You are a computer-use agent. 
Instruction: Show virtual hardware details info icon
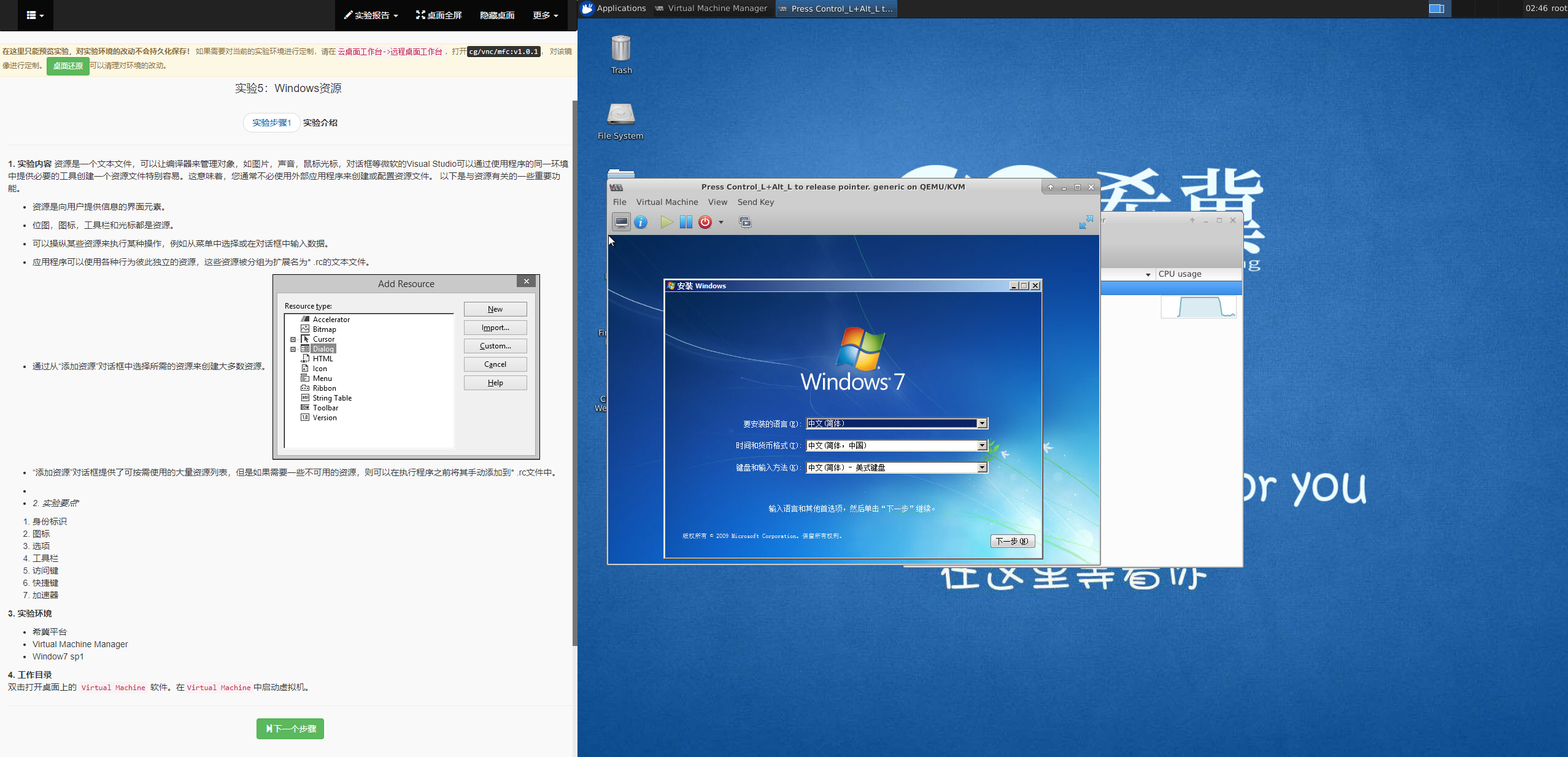(x=641, y=222)
